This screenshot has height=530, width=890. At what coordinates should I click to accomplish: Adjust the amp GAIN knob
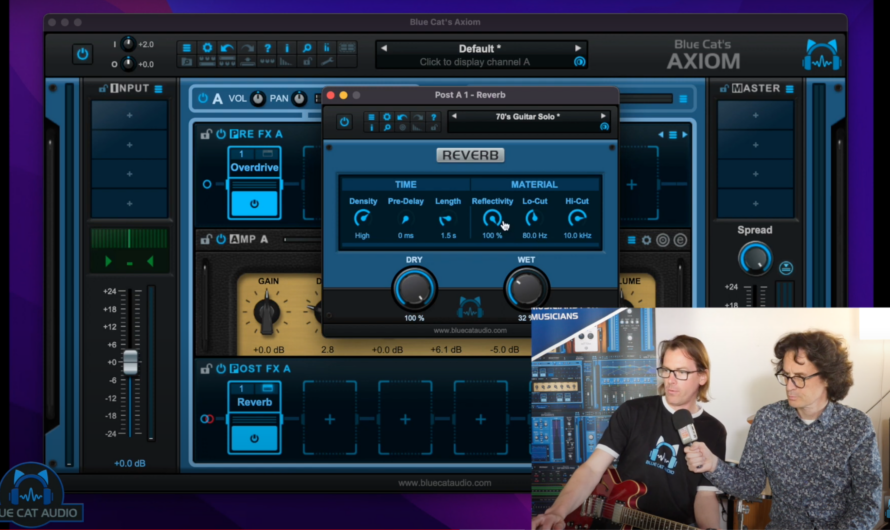click(x=267, y=312)
